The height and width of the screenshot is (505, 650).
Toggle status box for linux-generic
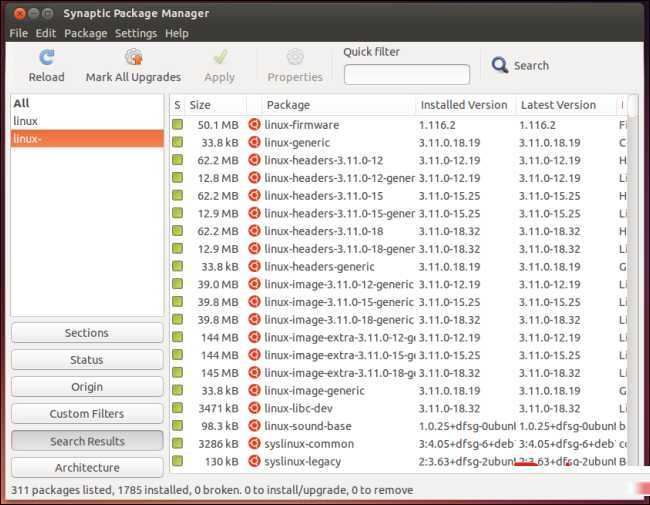177,142
